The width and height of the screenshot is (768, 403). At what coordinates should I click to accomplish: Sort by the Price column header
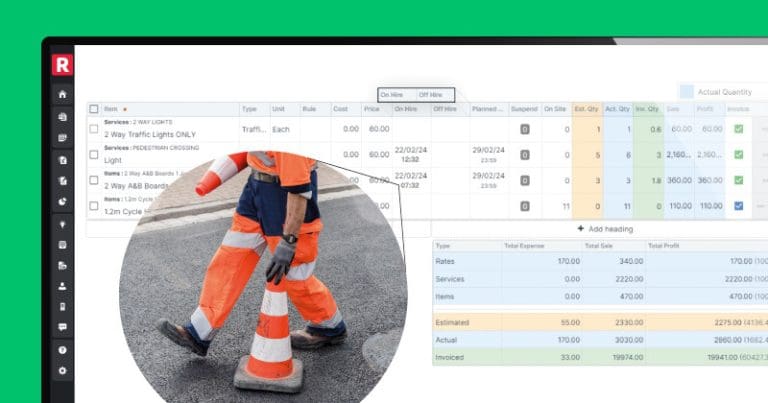click(372, 109)
